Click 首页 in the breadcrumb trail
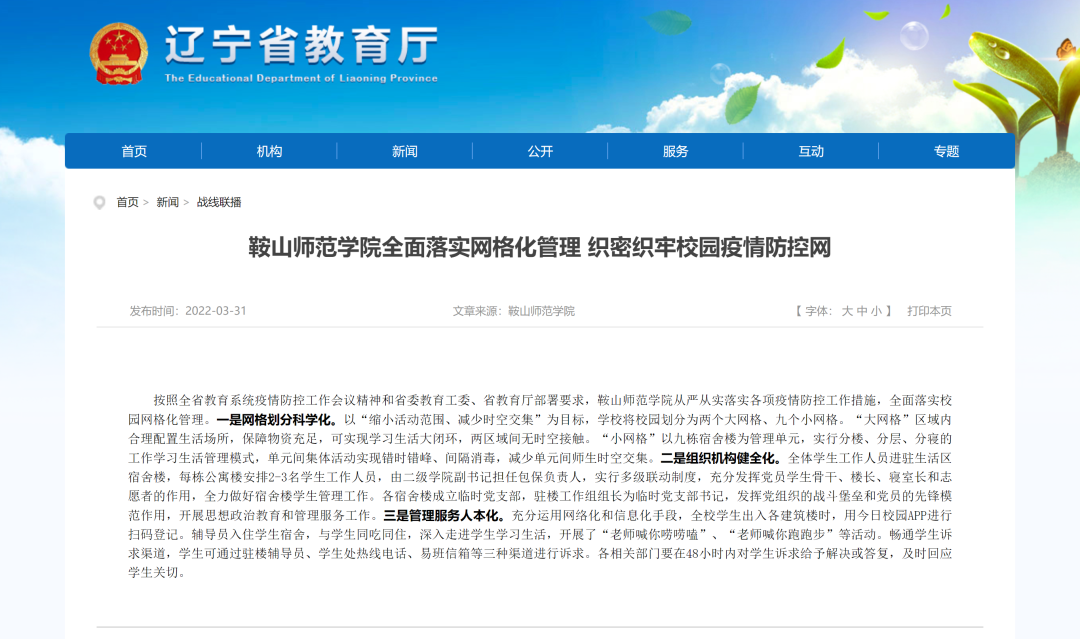Image resolution: width=1080 pixels, height=639 pixels. tap(127, 202)
